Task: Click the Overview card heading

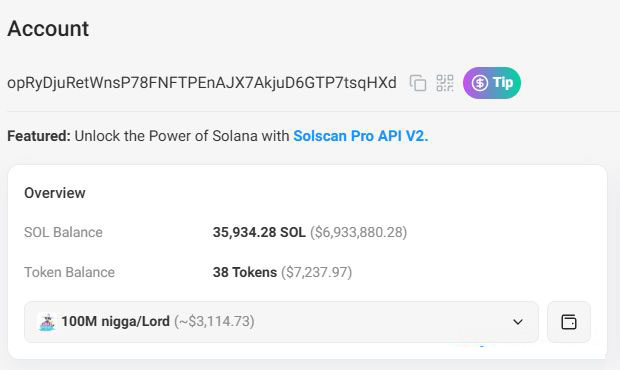Action: click(55, 193)
